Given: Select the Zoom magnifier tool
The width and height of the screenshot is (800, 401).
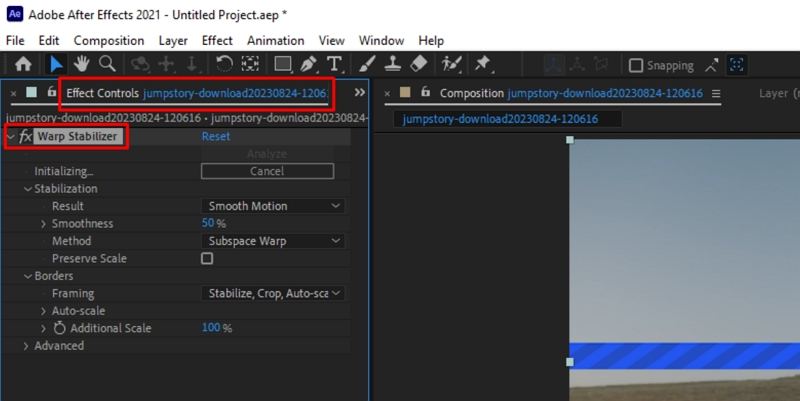Looking at the screenshot, I should (107, 64).
